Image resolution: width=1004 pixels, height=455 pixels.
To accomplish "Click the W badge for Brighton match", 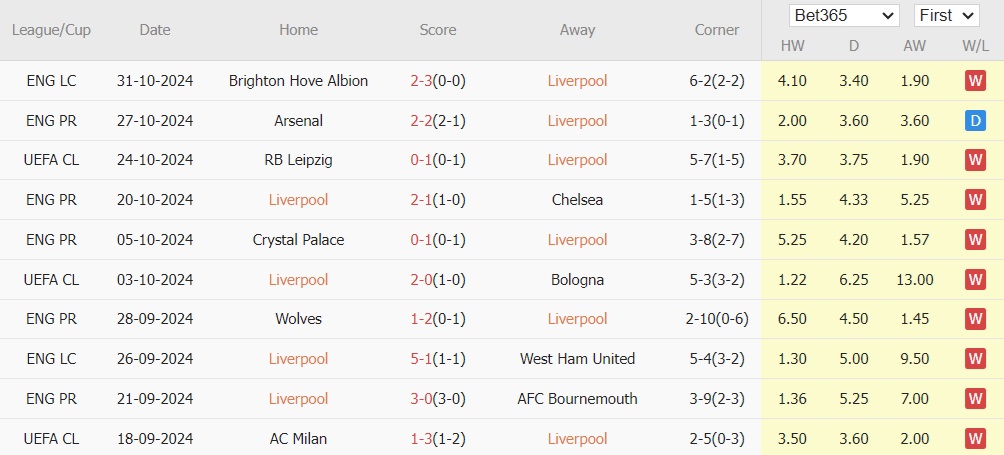I will click(x=975, y=81).
